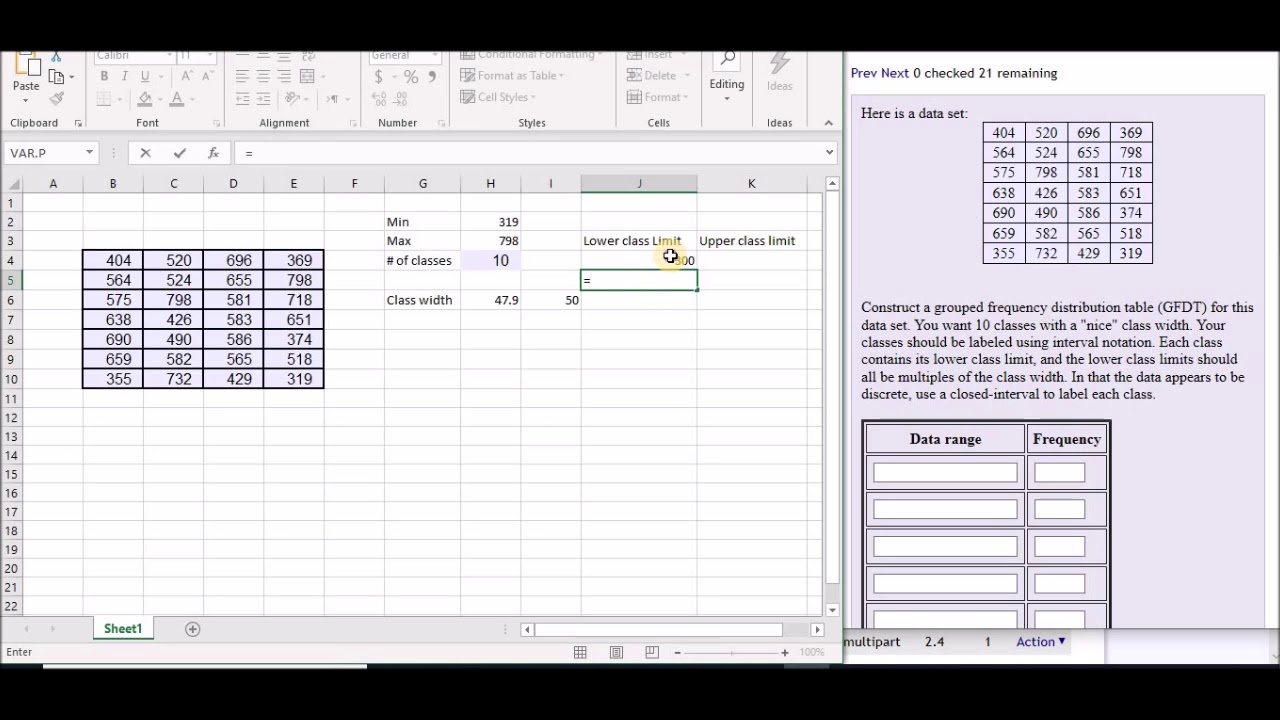Click the Prev link in web panel
Screen dimensions: 1280x720
864,73
